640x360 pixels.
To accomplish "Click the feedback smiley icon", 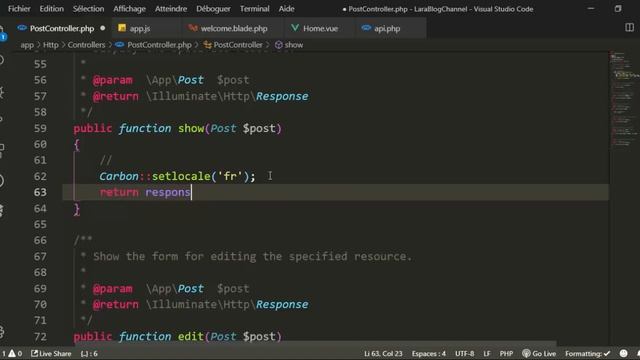I will [623, 353].
